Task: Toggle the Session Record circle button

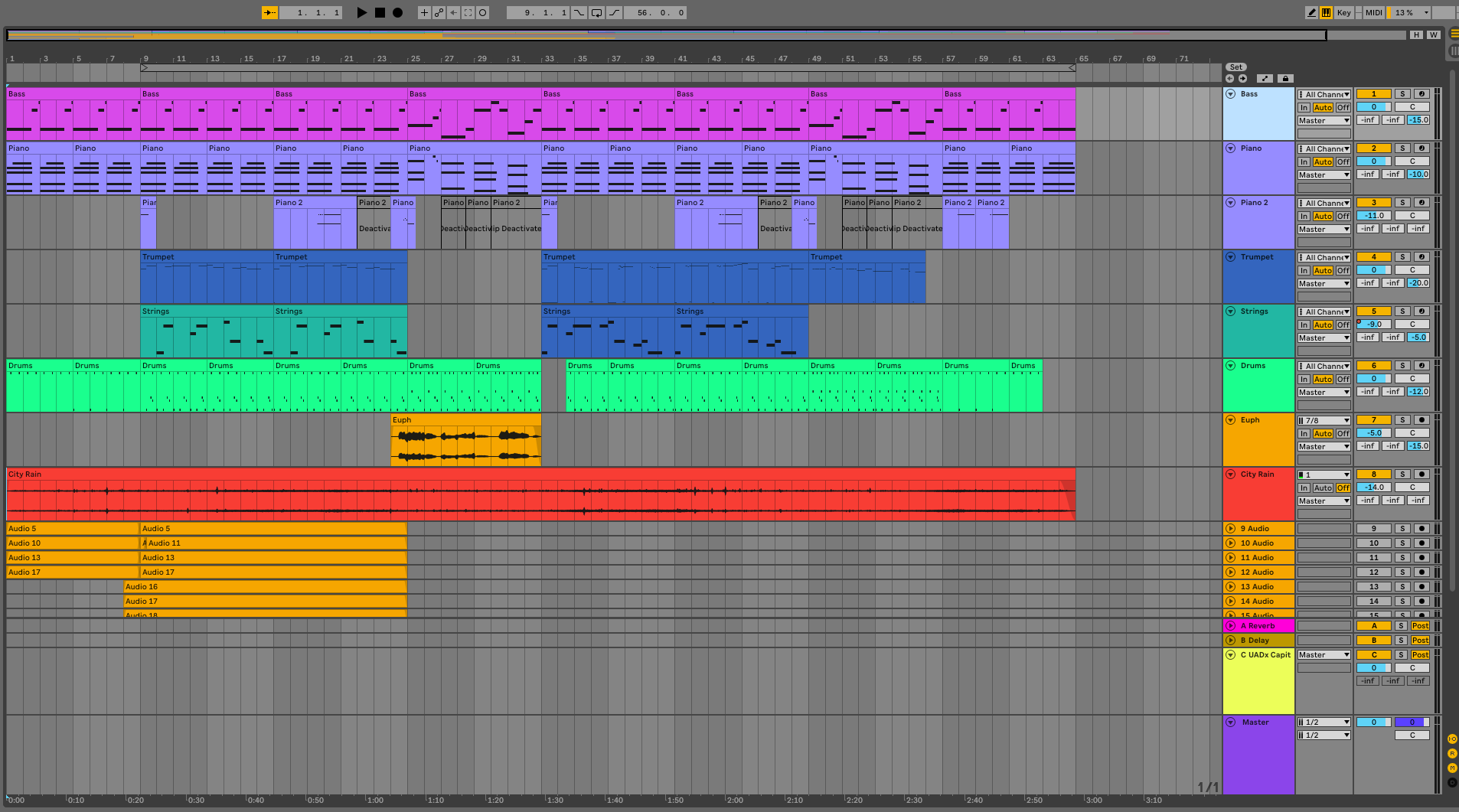Action: 482,12
